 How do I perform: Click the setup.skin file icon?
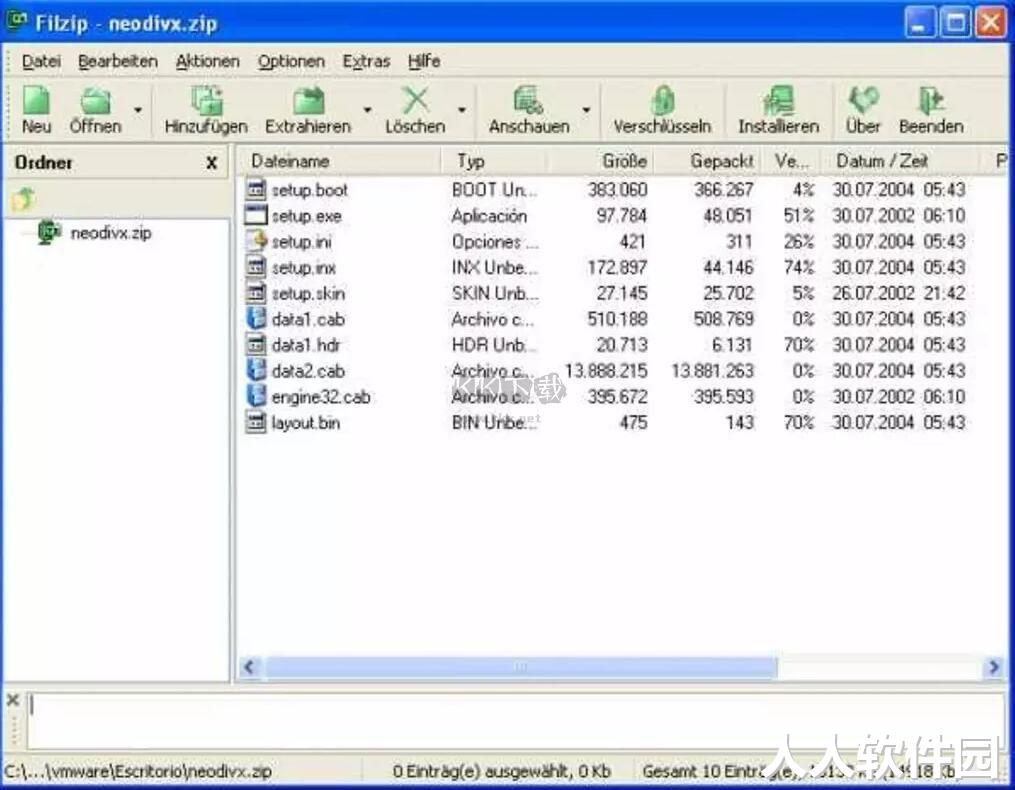[x=256, y=293]
